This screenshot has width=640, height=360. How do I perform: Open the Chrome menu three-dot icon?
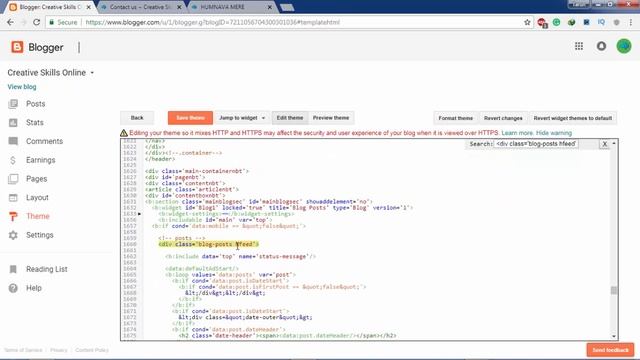631,22
